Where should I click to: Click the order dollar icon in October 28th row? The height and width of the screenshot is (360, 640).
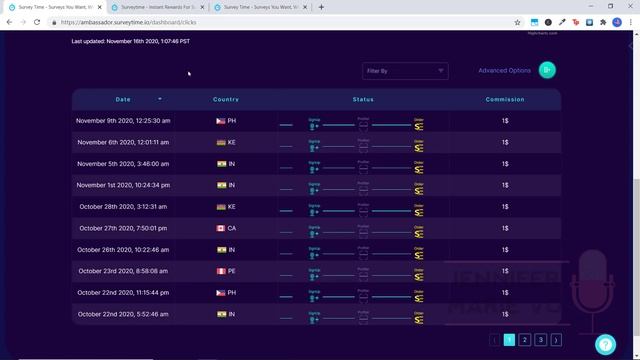coord(419,211)
